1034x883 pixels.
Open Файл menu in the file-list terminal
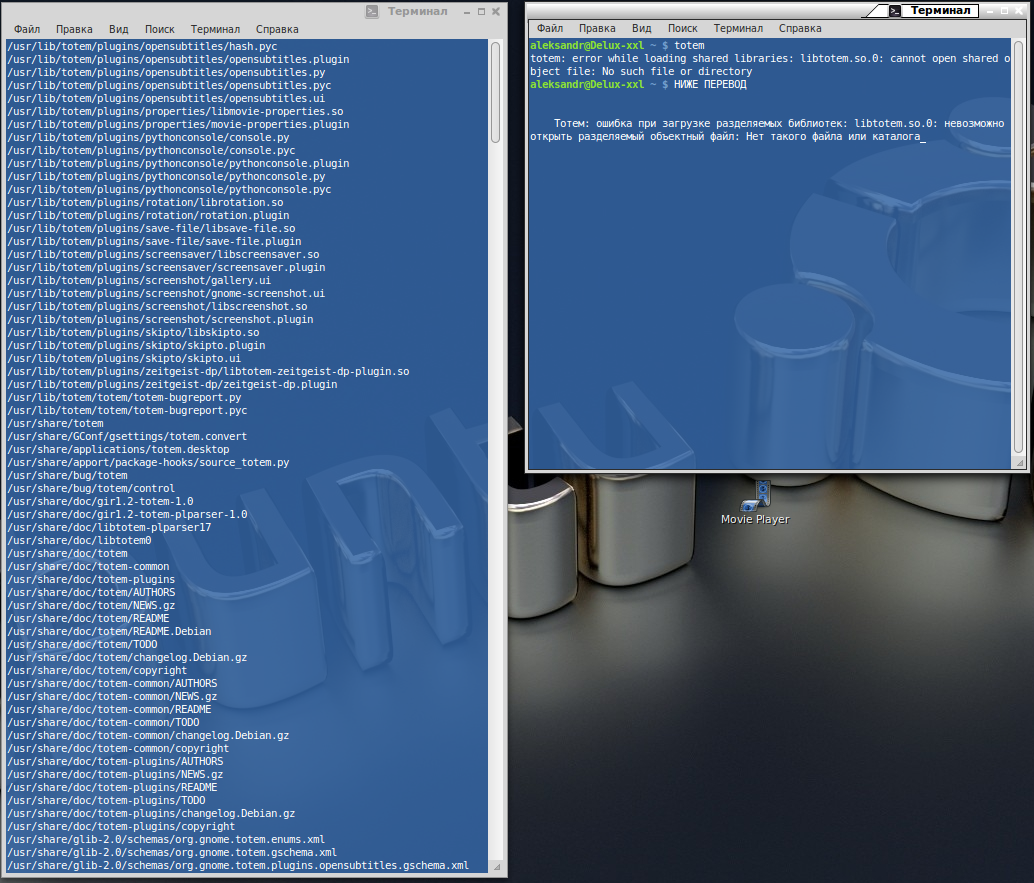[x=26, y=30]
